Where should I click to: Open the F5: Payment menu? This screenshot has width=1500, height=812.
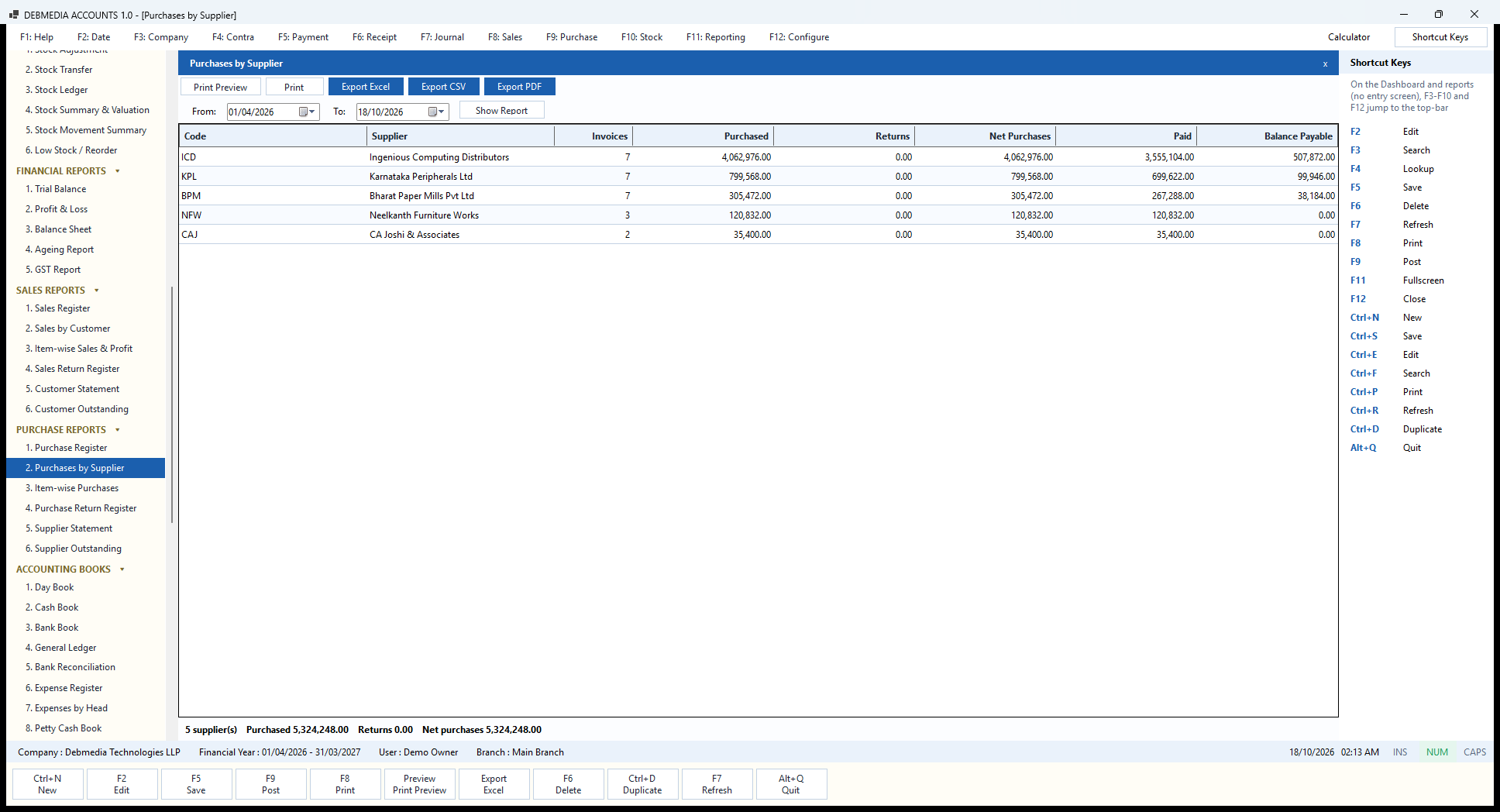303,37
